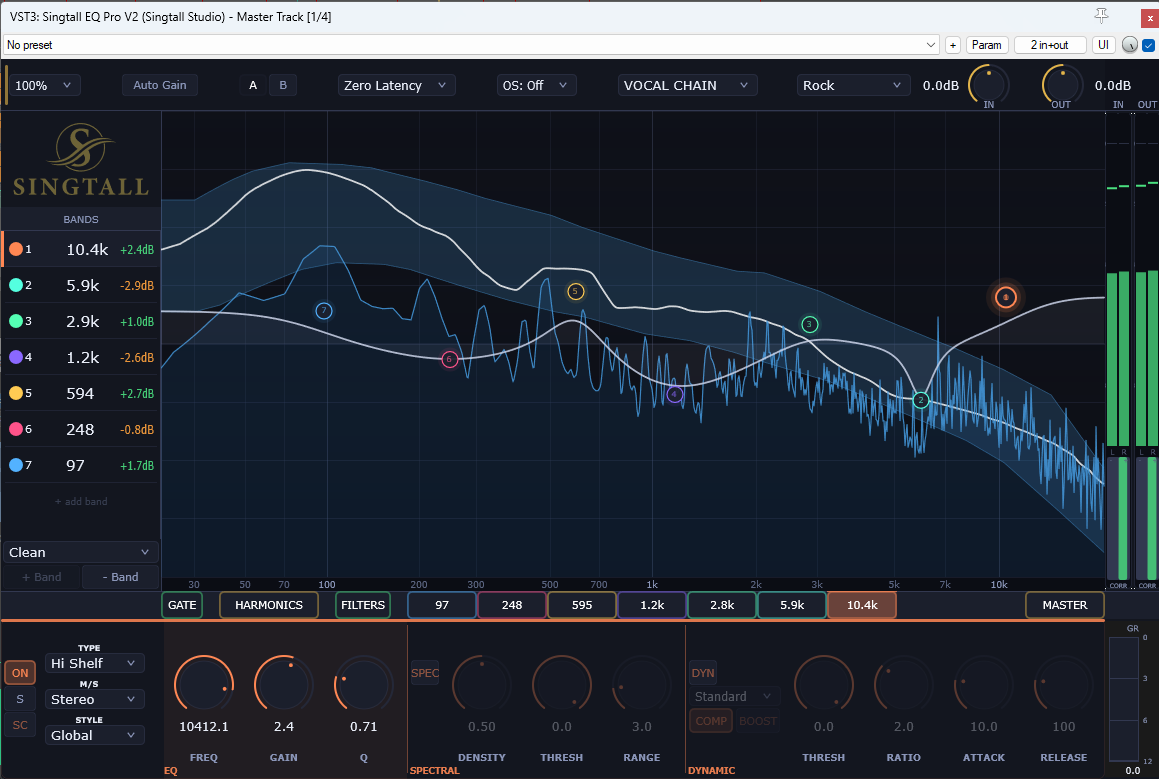Open the VOCAL CHAIN dropdown
Viewport: 1159px width, 779px height.
687,85
